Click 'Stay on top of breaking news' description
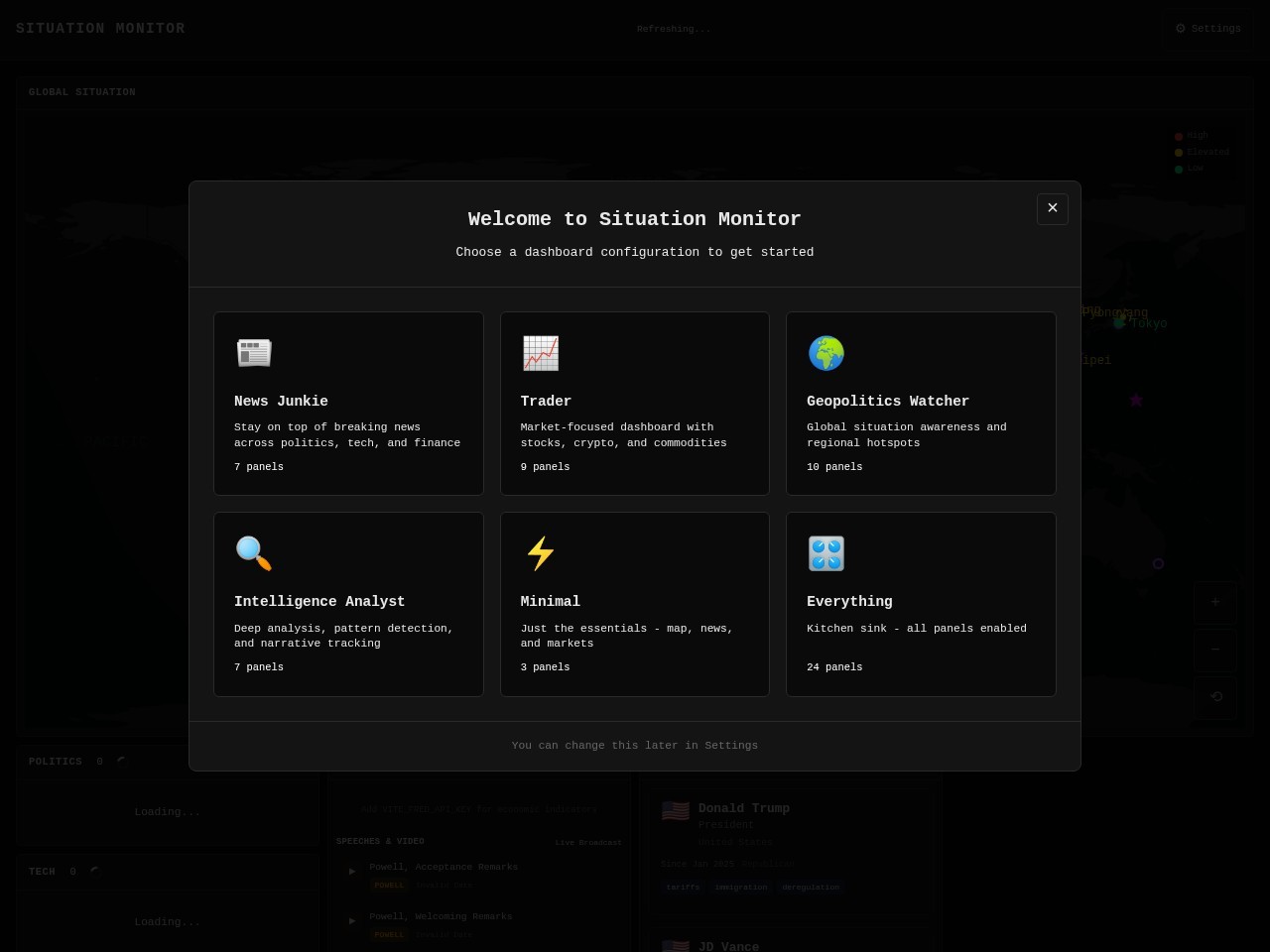Viewport: 1270px width, 952px height. [x=347, y=435]
